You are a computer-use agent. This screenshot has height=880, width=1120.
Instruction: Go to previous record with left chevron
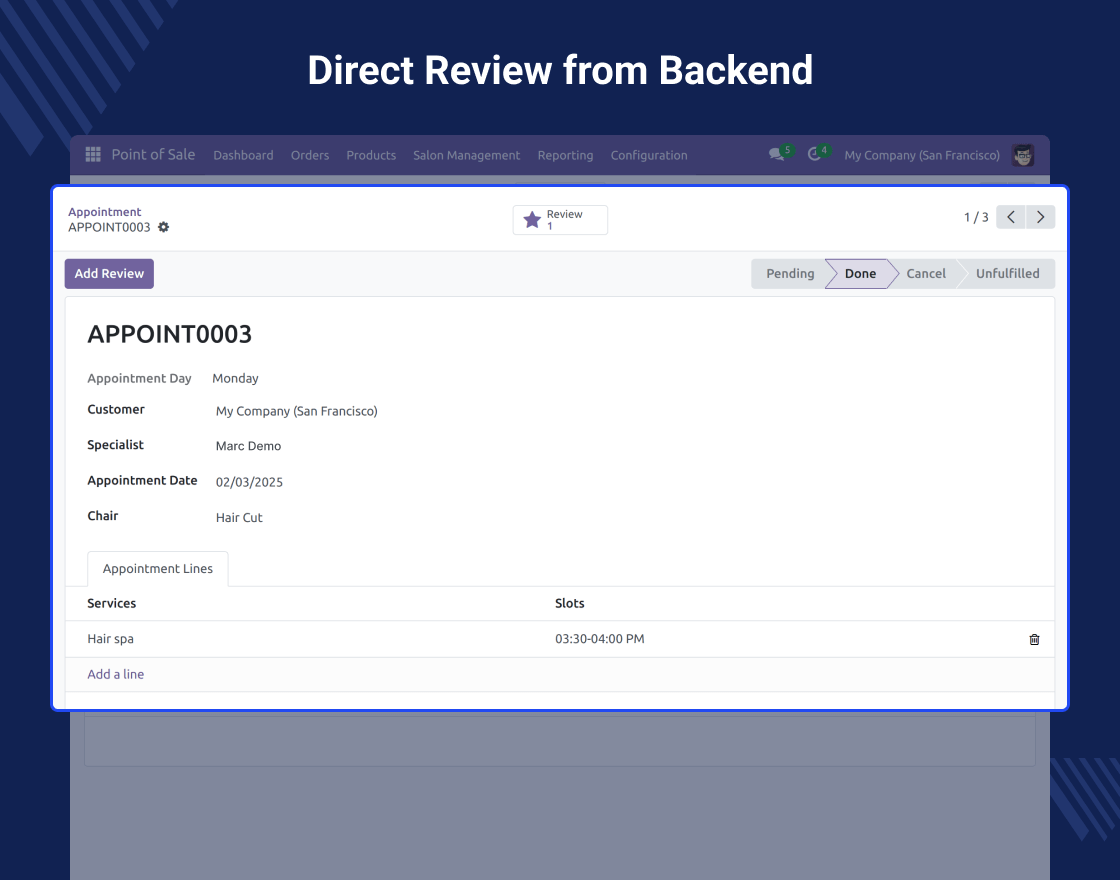1011,217
